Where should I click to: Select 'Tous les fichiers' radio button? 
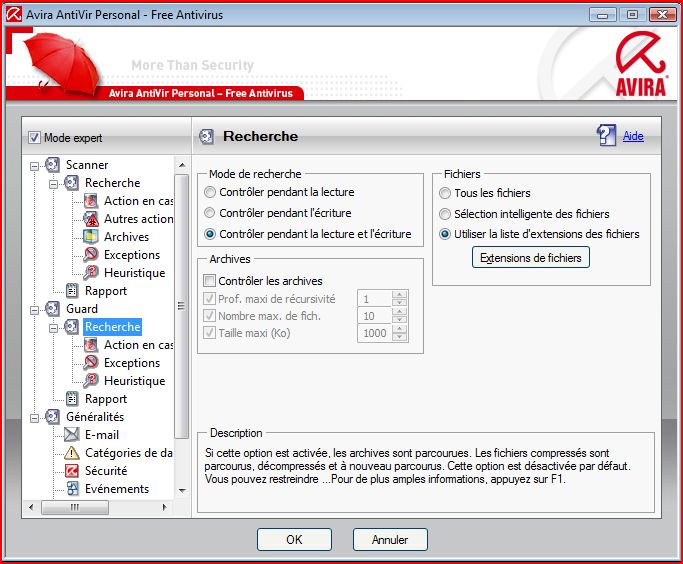pyautogui.click(x=445, y=193)
